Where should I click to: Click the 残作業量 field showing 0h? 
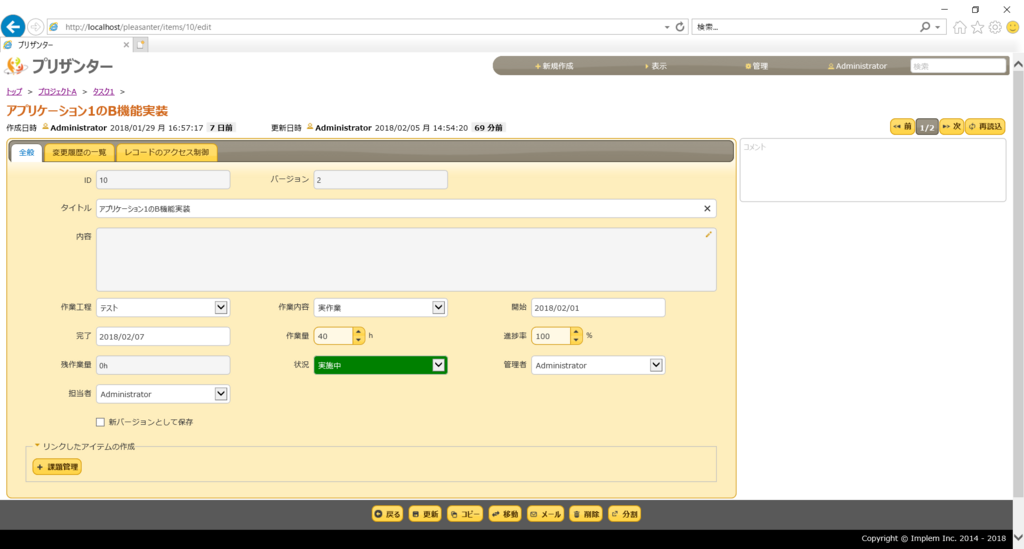coord(163,365)
